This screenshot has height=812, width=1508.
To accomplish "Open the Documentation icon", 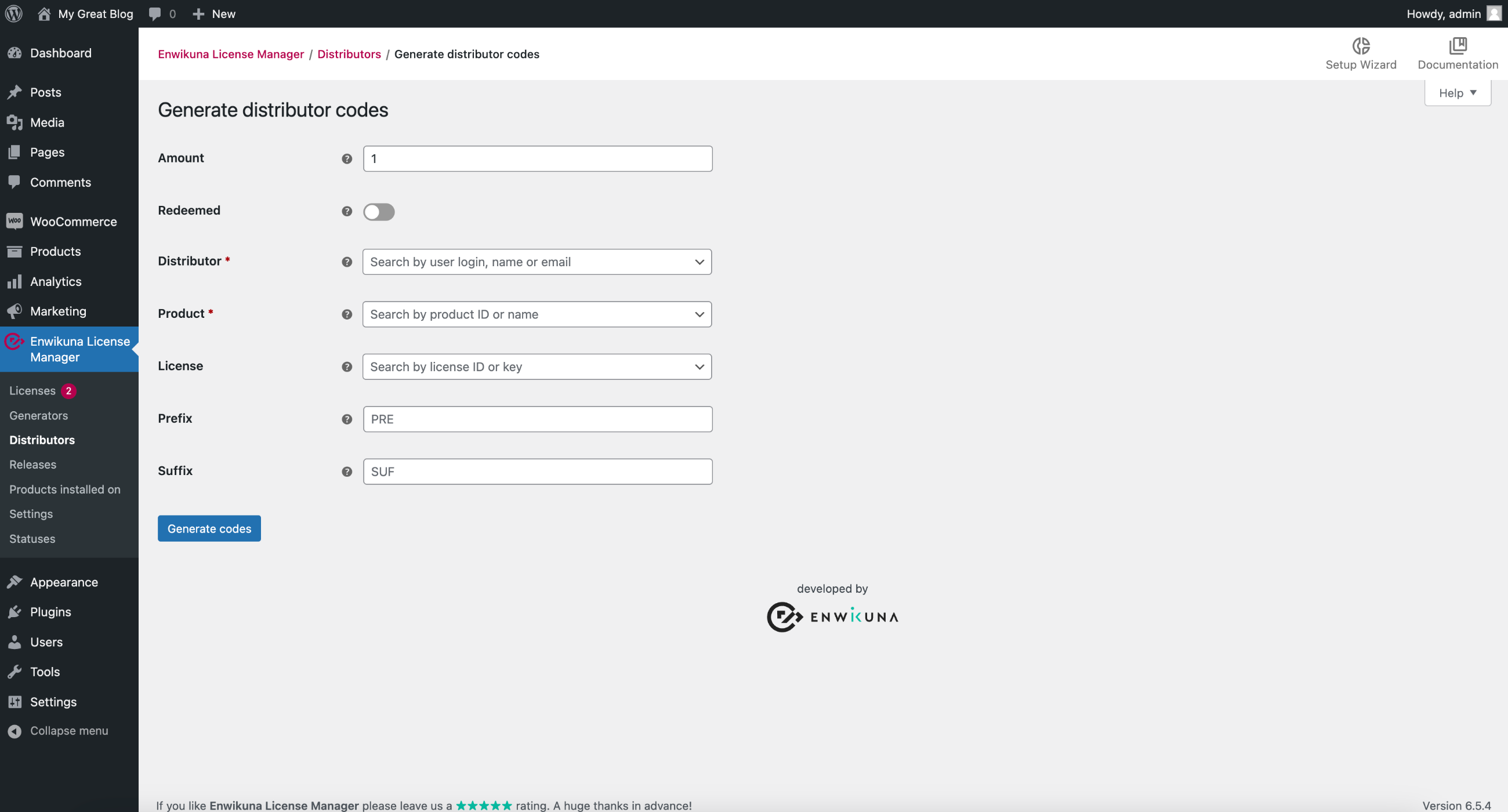I will [x=1458, y=45].
